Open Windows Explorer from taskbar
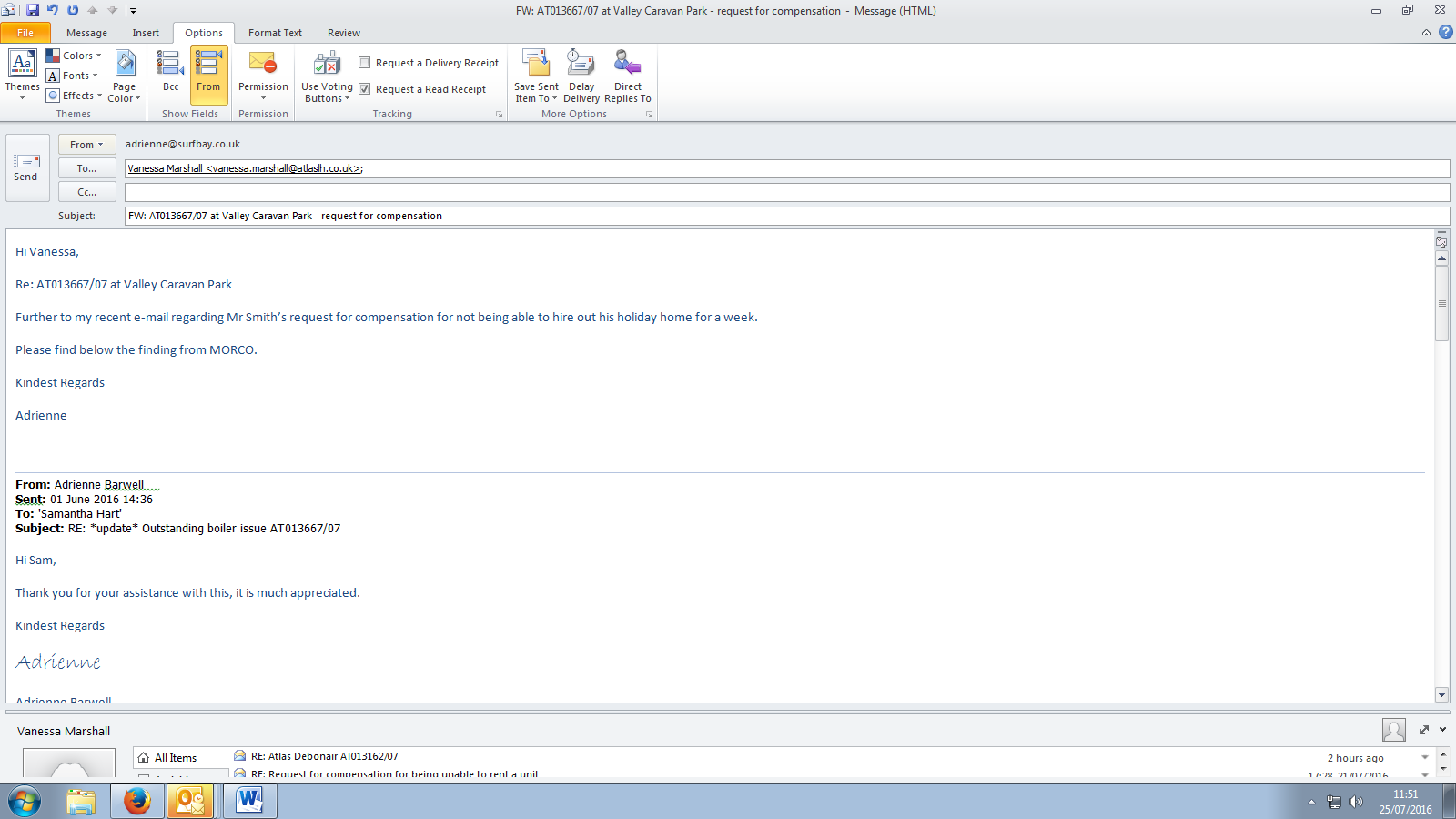 click(81, 802)
